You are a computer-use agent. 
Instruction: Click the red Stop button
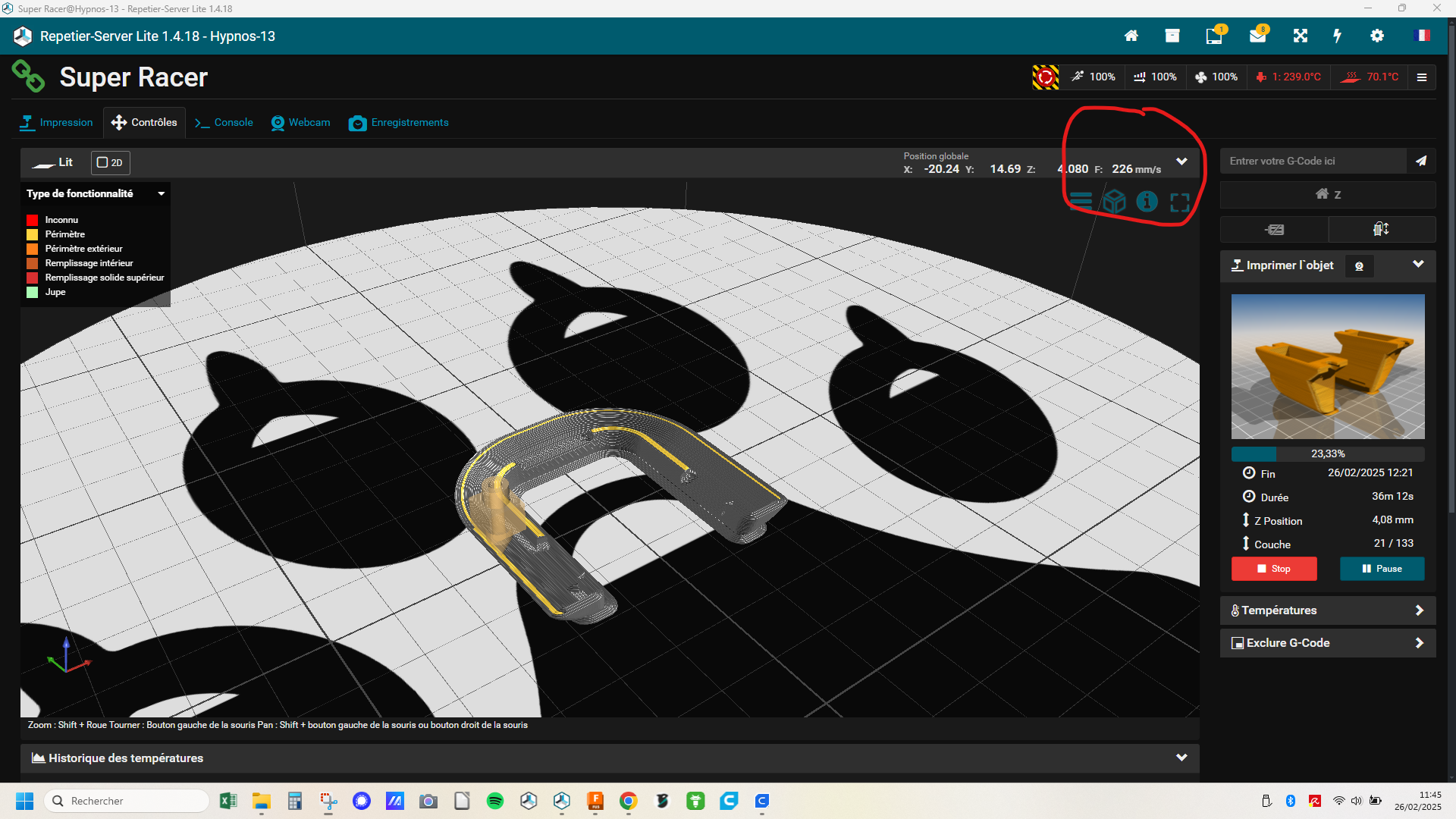[x=1274, y=569]
